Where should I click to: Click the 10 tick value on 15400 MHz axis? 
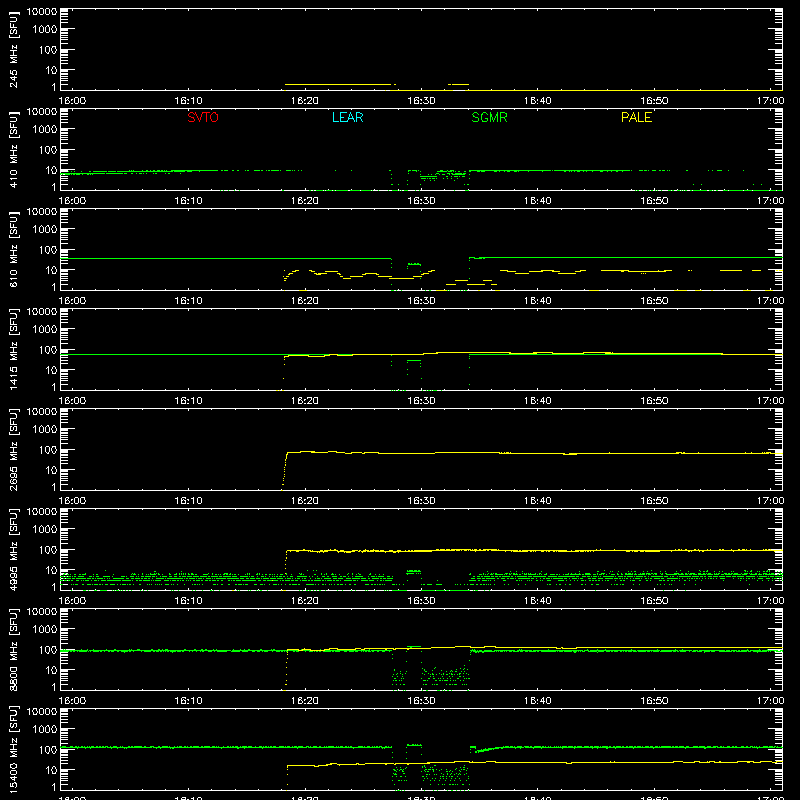[x=52, y=770]
